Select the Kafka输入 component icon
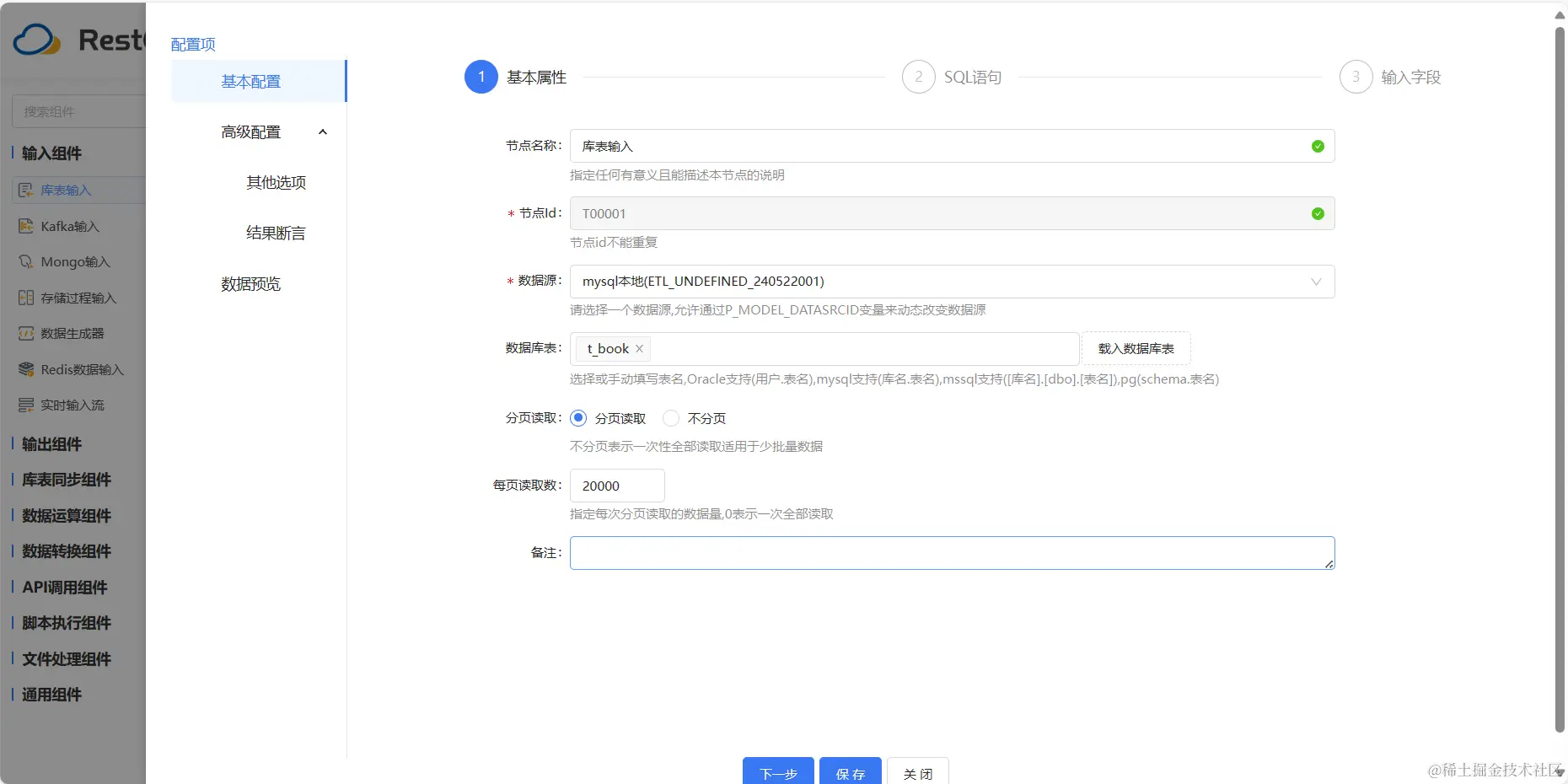Viewport: 1568px width, 784px height. point(26,226)
